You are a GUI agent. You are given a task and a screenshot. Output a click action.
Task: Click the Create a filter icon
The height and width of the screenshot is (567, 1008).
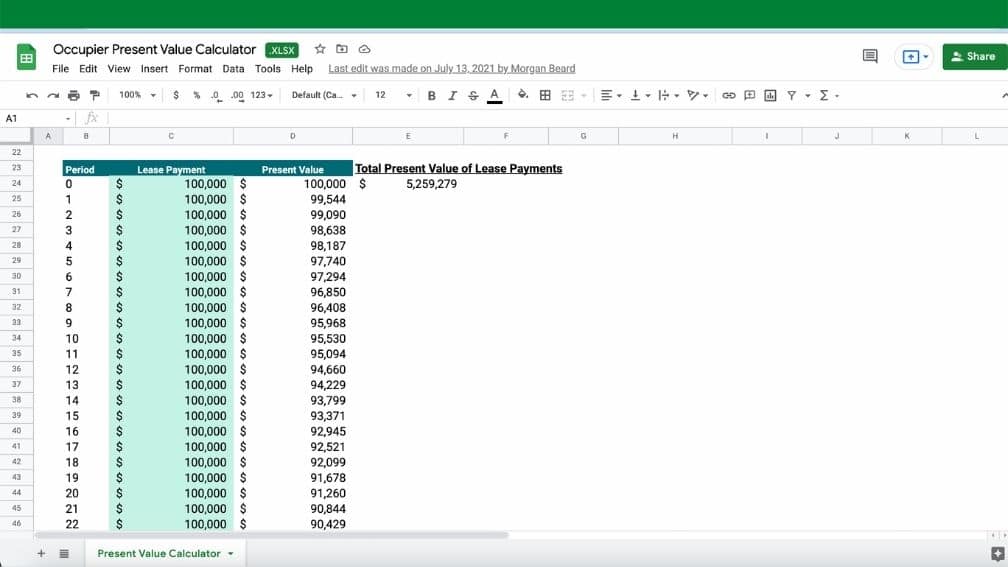(x=791, y=95)
